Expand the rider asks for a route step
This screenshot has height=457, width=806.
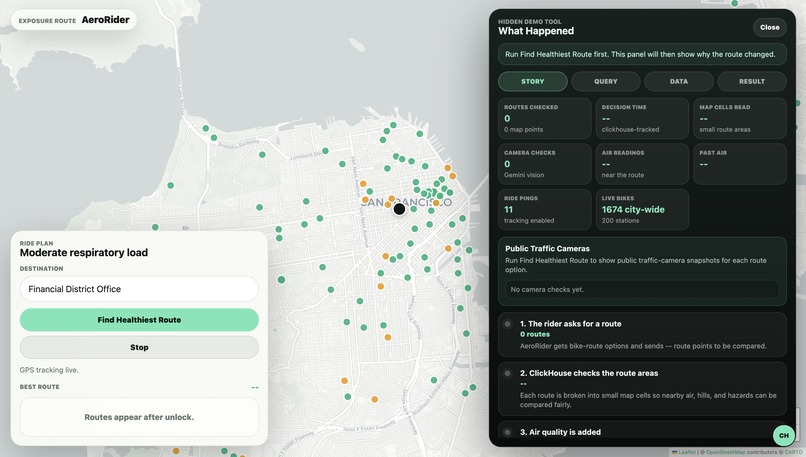(x=643, y=335)
